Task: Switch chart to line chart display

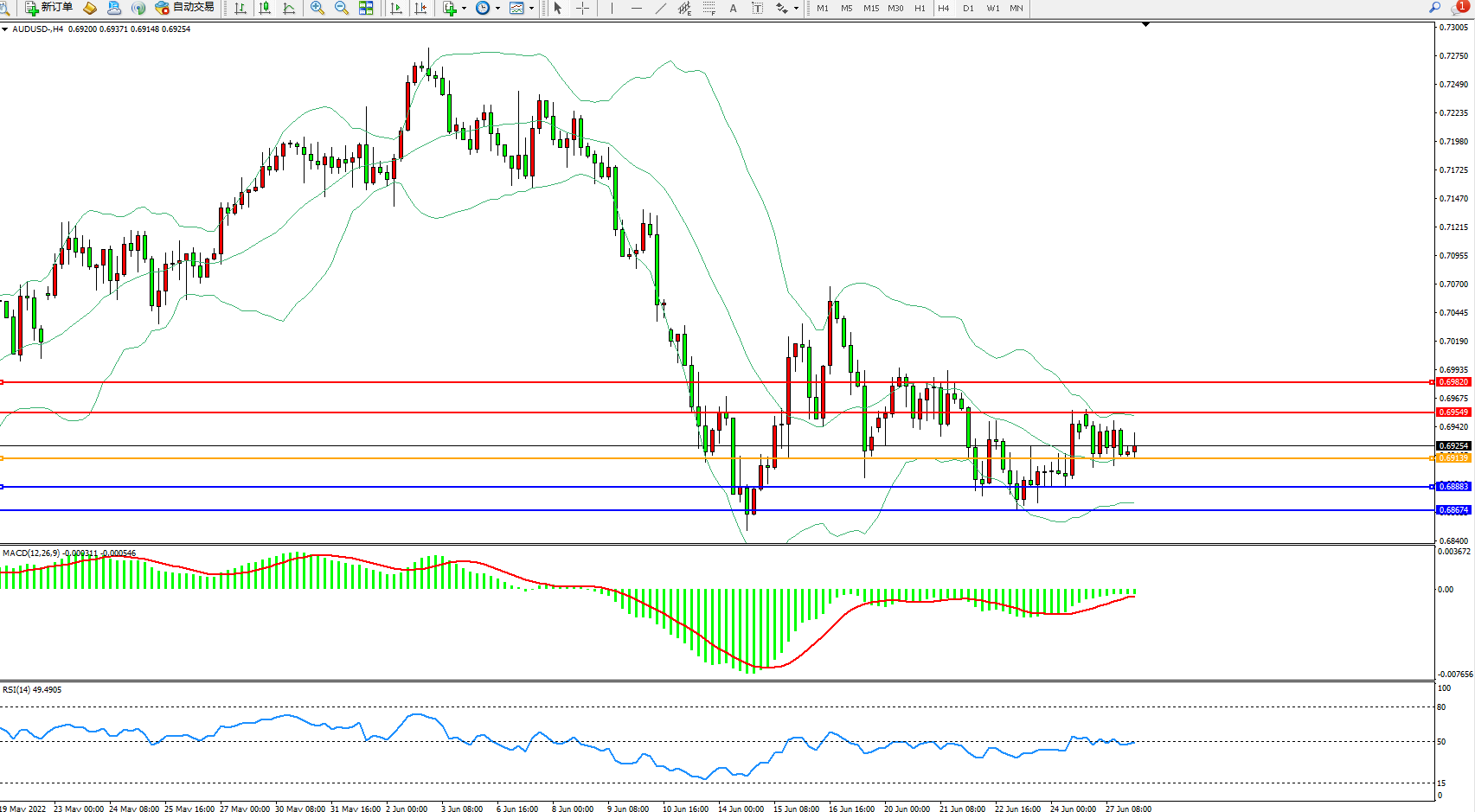Action: 289,8
